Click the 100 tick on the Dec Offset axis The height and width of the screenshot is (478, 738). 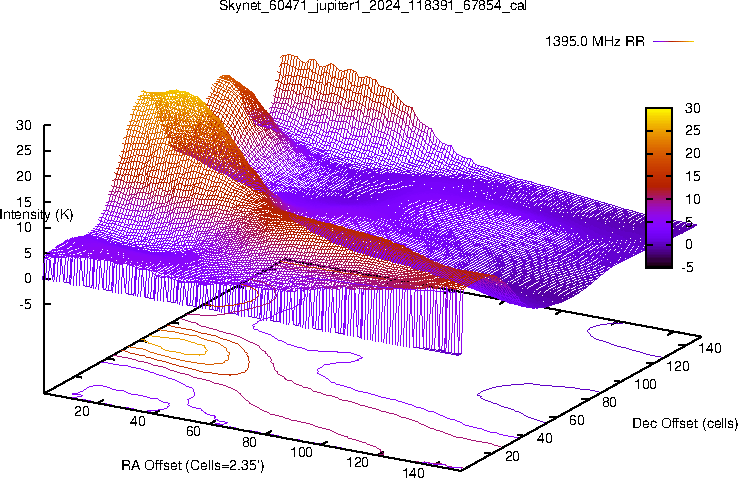point(645,384)
